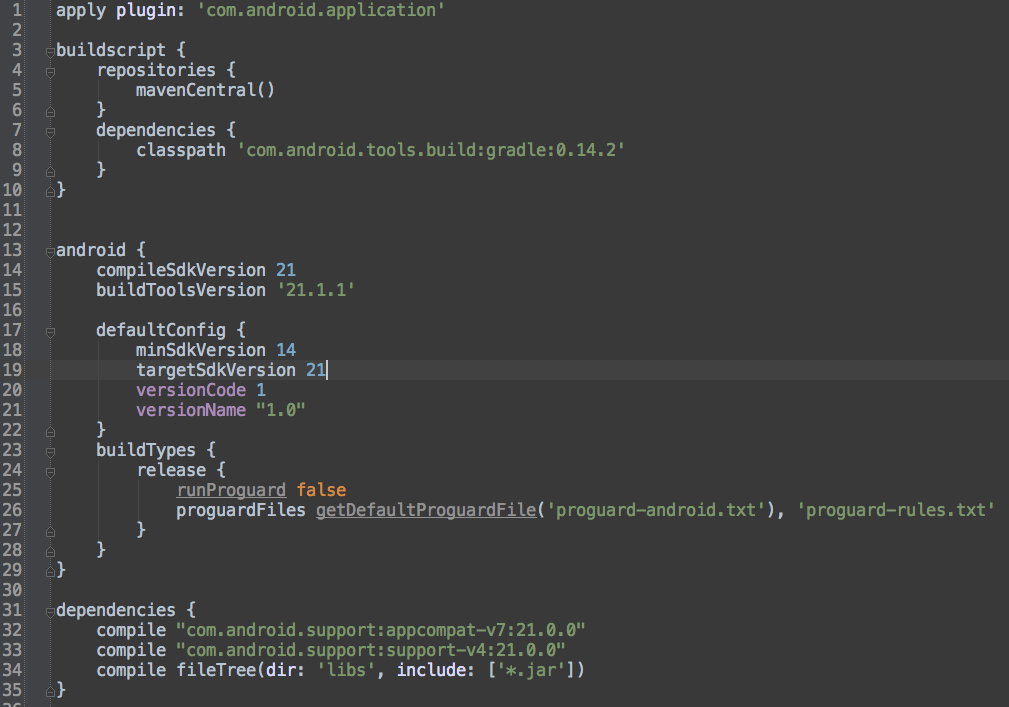Click the fold end marker on line 27
The image size is (1009, 707).
[x=50, y=531]
